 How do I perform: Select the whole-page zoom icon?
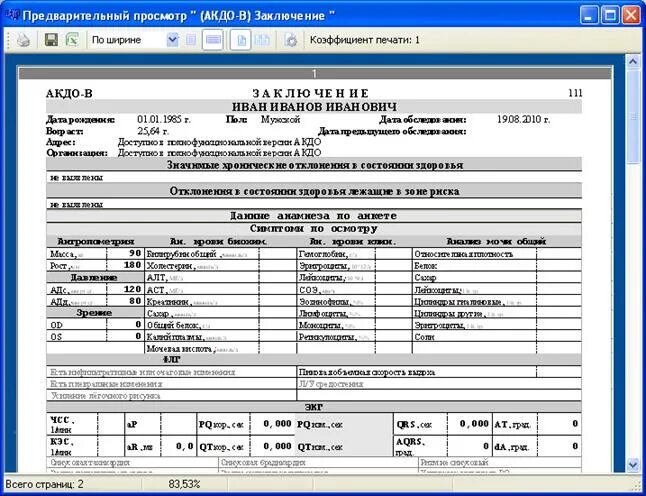(191, 40)
